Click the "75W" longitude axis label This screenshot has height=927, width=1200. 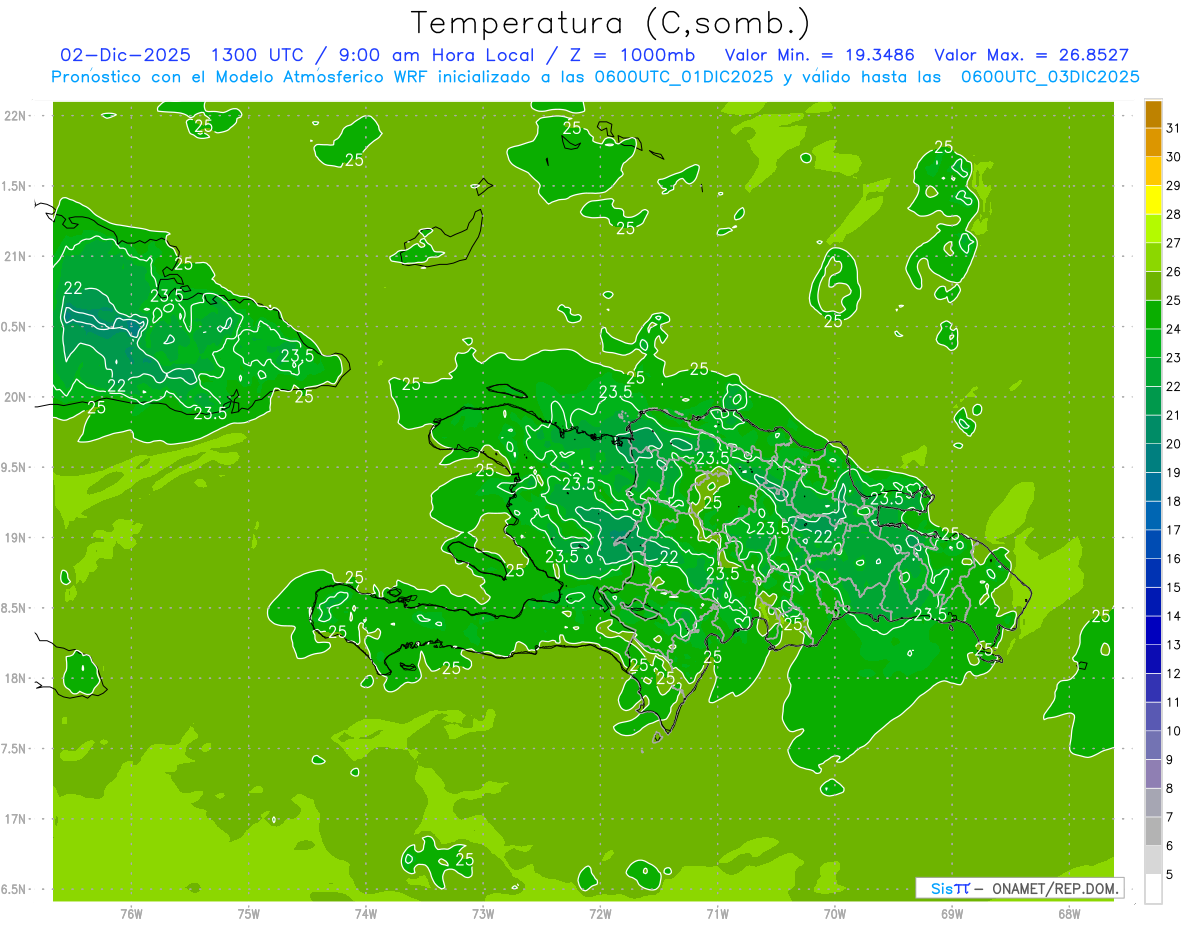point(249,914)
